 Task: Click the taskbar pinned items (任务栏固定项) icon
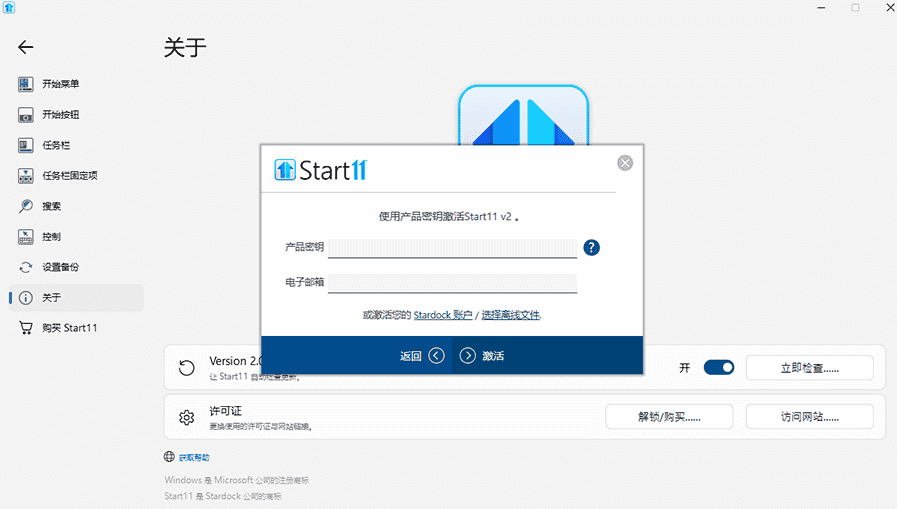[26, 176]
